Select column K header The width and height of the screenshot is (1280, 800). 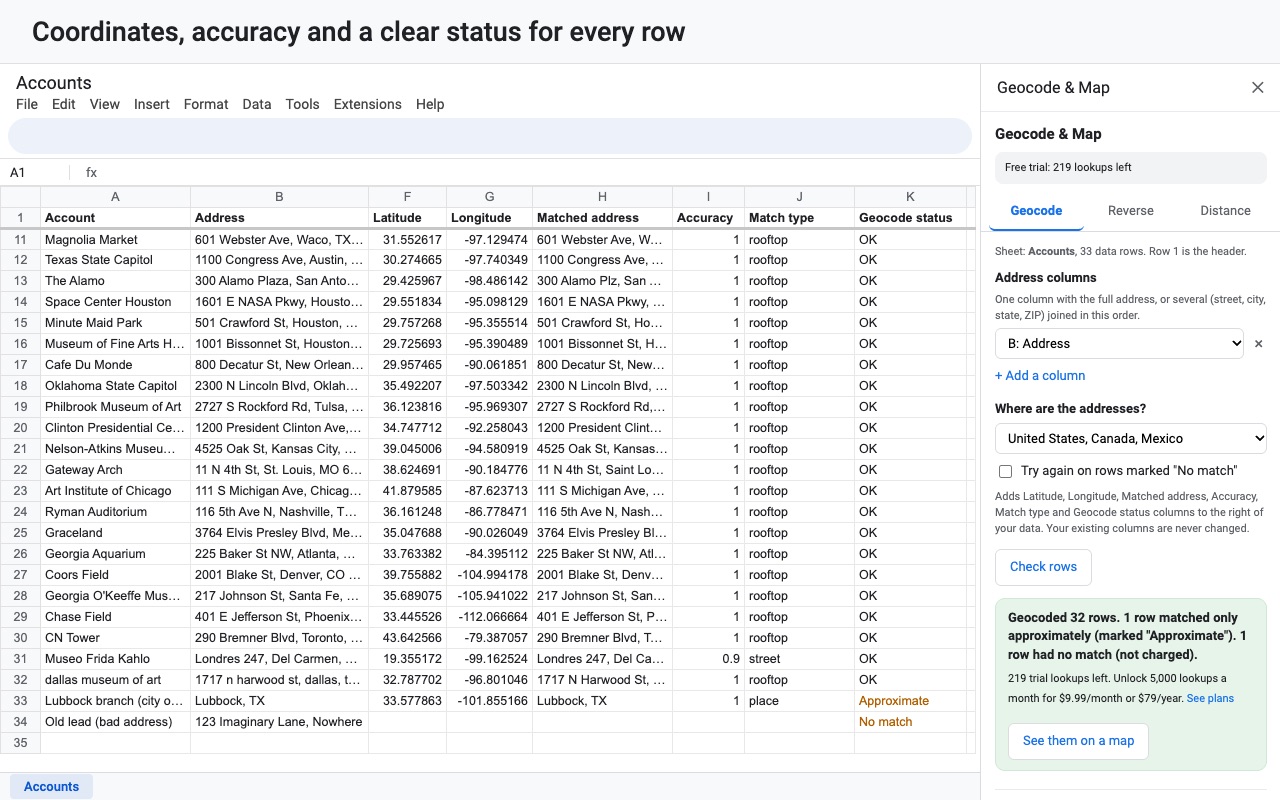click(910, 197)
